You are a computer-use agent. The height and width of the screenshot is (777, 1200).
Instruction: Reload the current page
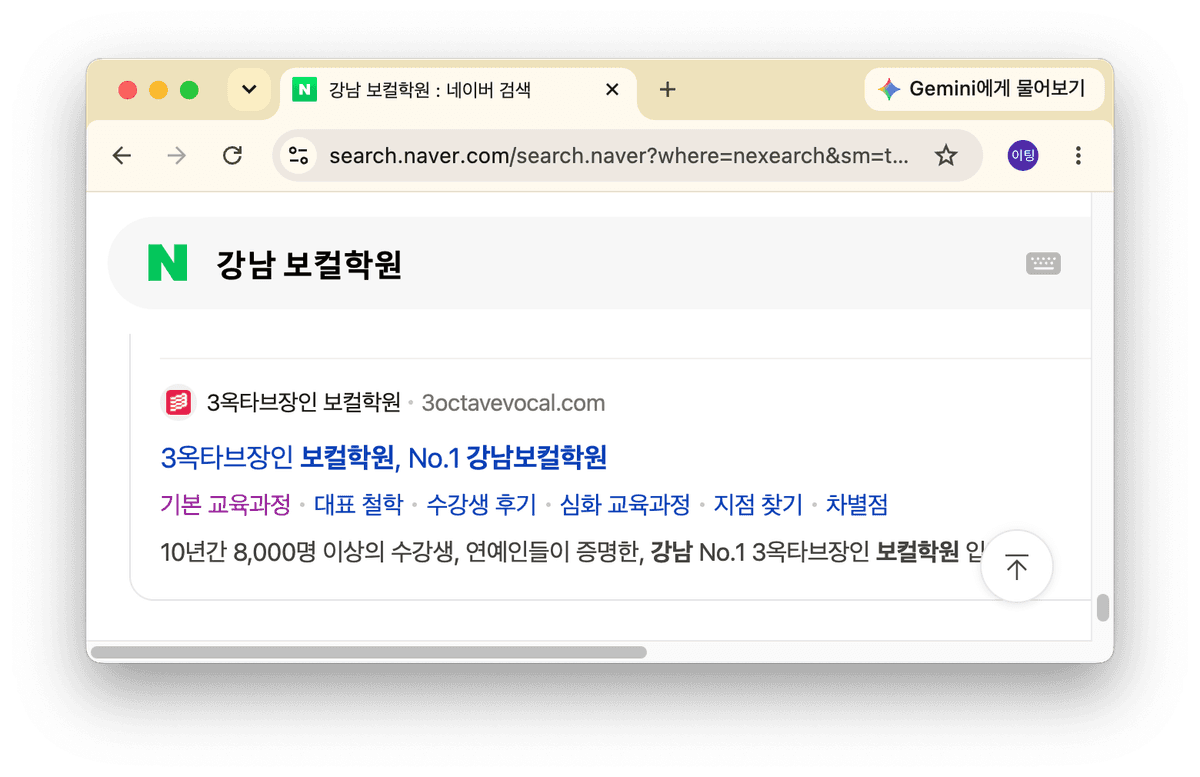point(232,155)
